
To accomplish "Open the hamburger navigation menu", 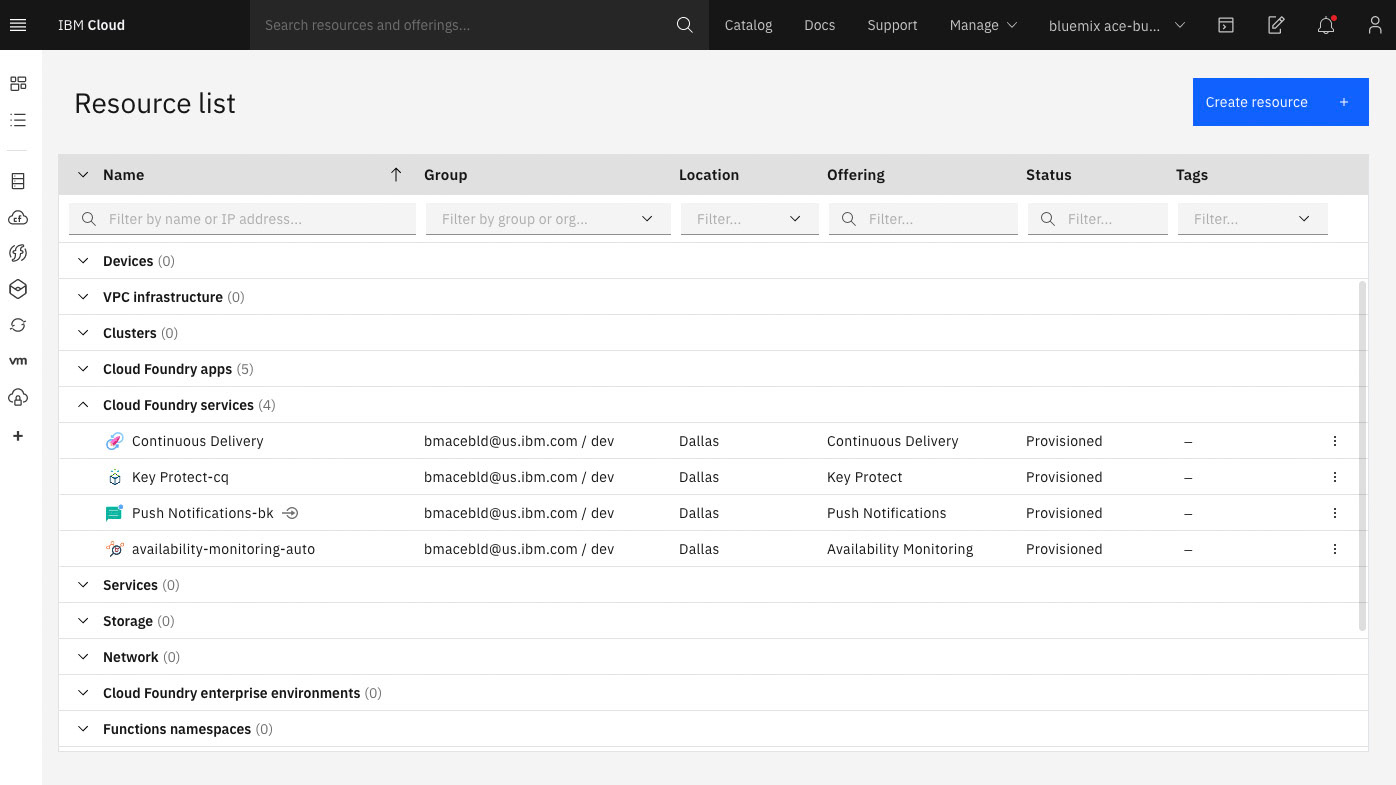I will point(17,25).
